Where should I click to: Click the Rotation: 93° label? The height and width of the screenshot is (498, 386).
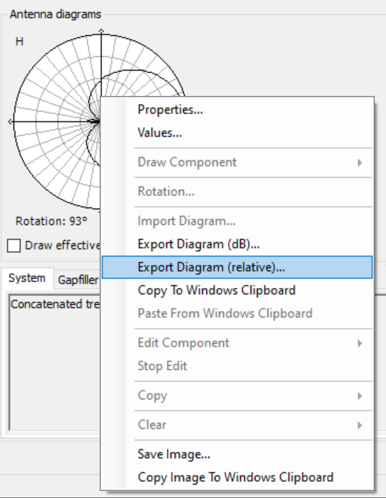51,221
